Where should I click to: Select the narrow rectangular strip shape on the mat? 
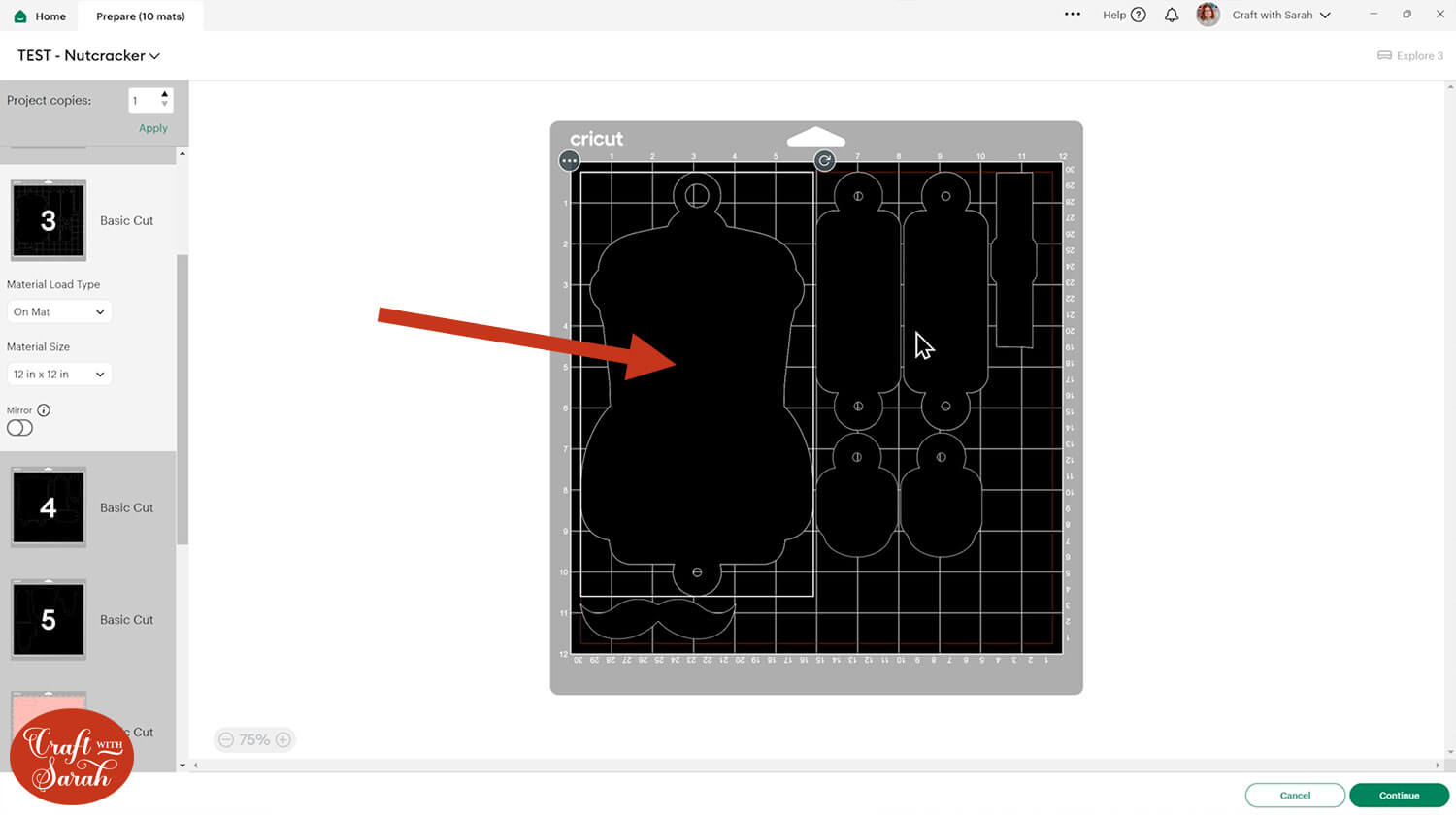(1014, 260)
